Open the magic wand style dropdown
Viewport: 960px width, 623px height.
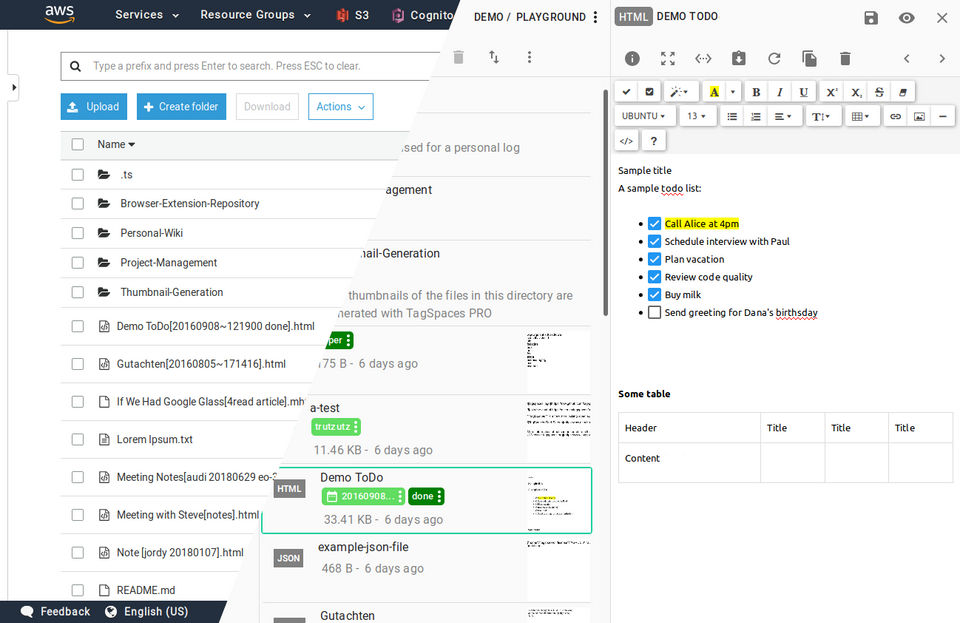679,92
